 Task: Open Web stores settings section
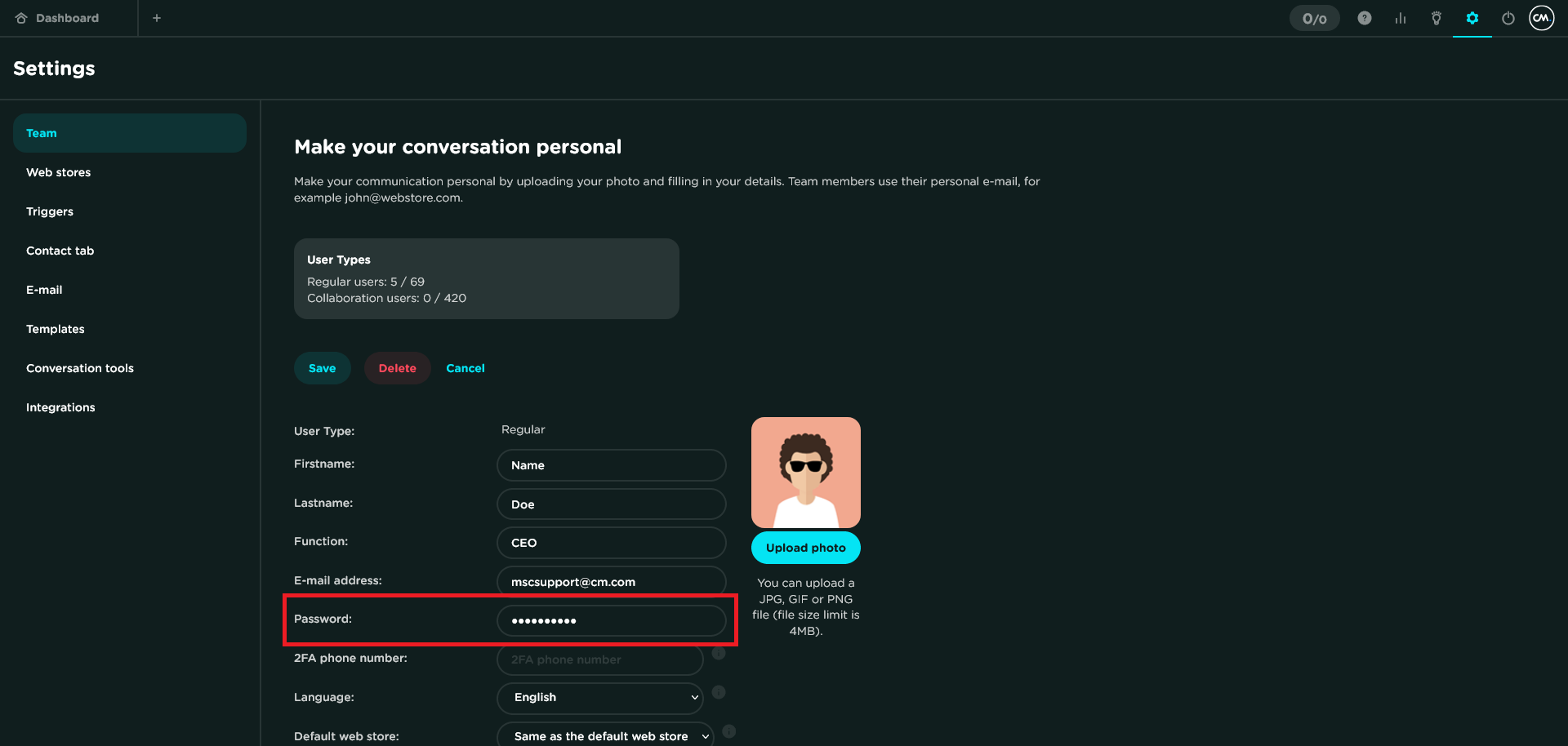point(58,172)
